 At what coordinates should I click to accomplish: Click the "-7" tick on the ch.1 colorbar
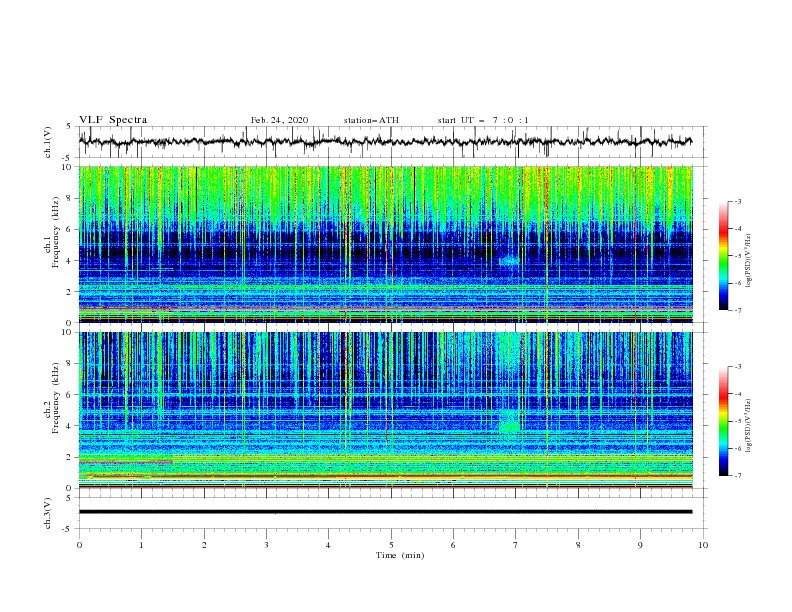click(737, 310)
